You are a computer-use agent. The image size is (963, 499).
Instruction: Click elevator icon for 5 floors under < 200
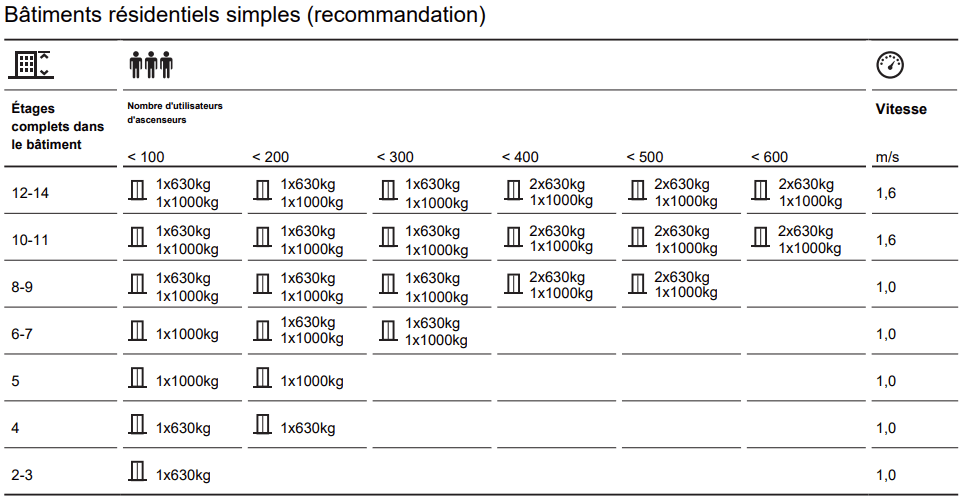click(x=263, y=379)
